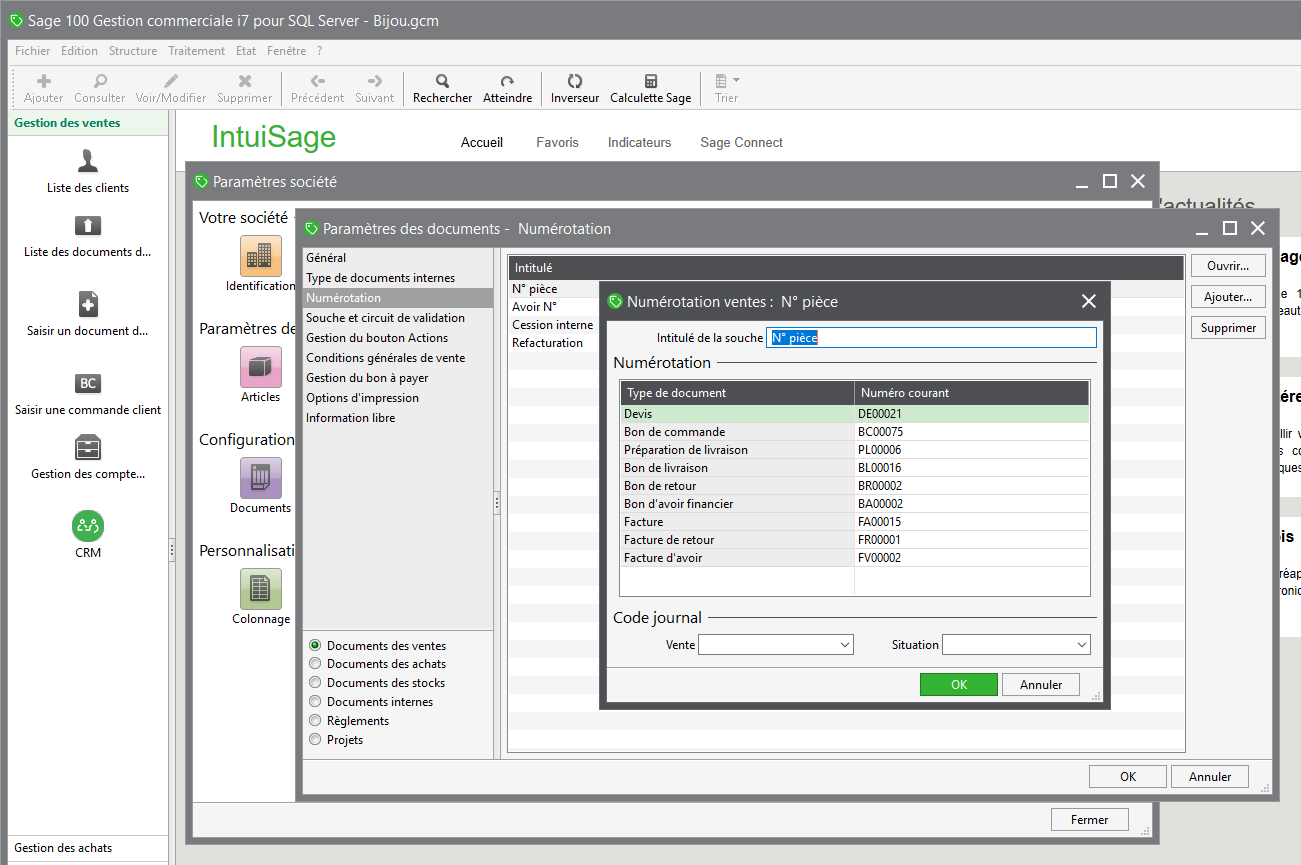Click the Ouvrir... button
Image resolution: width=1301 pixels, height=865 pixels.
pos(1228,266)
